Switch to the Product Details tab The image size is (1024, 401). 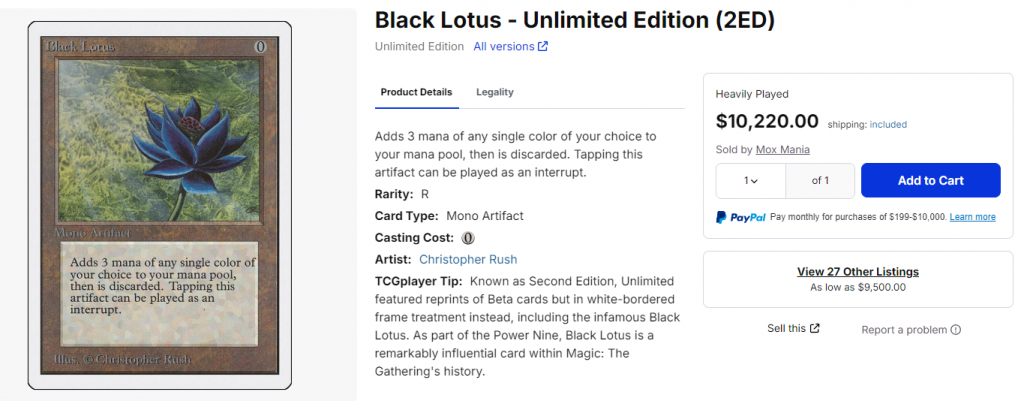[x=416, y=92]
